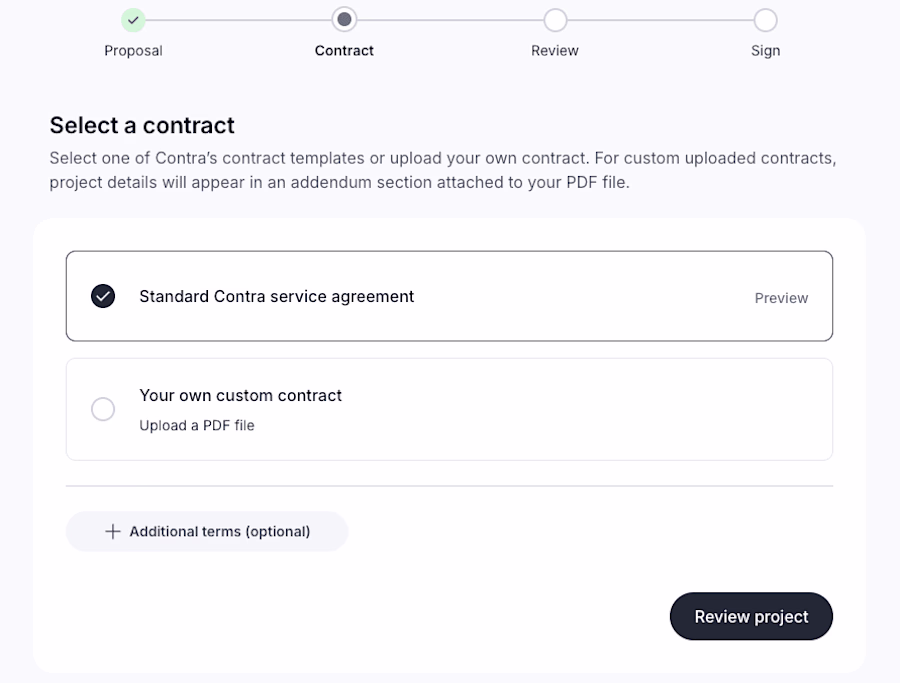This screenshot has height=683, width=900.
Task: Click the Select a contract heading
Action: 142,125
